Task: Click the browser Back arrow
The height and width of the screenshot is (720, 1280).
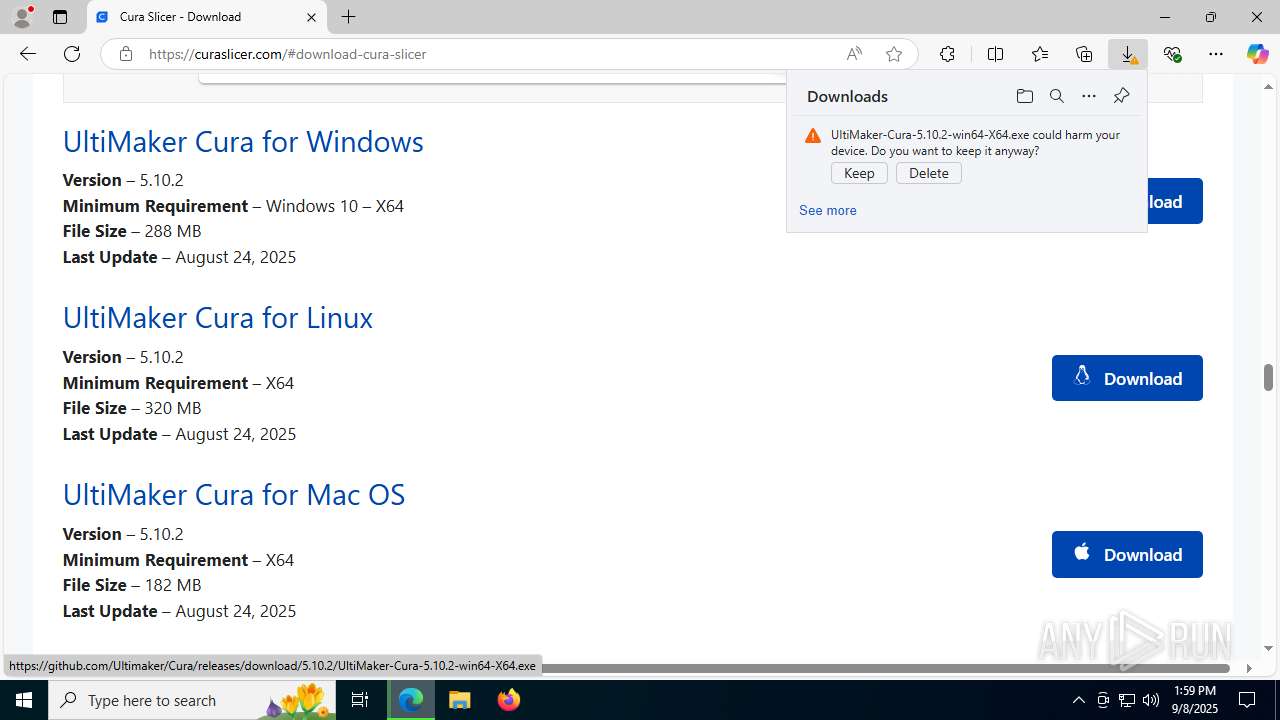Action: click(28, 54)
